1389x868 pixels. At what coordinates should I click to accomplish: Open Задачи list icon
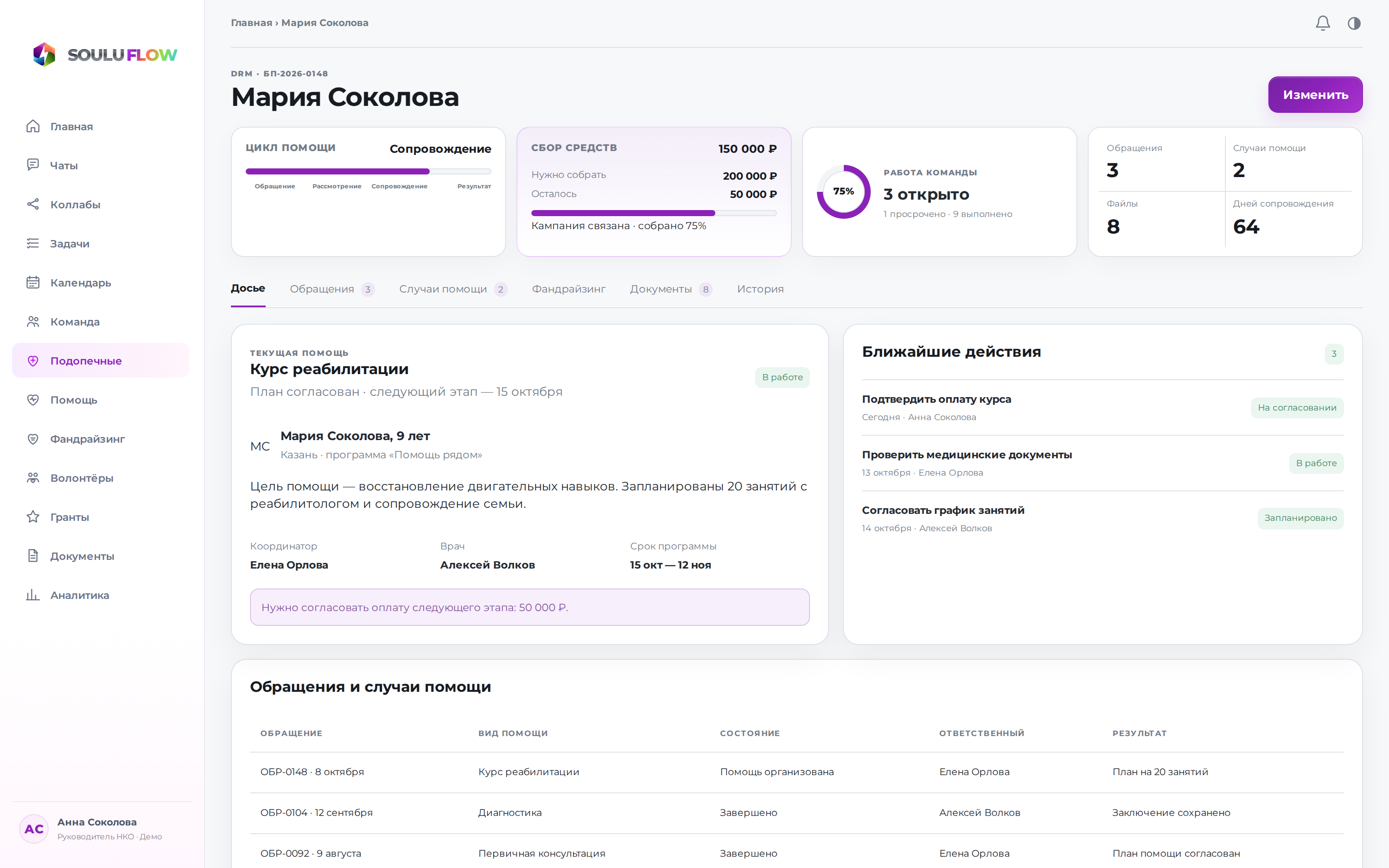(33, 243)
